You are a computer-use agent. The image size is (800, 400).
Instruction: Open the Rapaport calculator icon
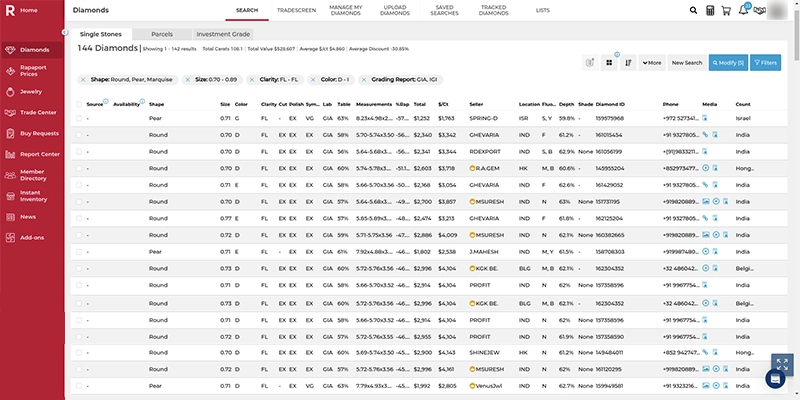tap(710, 10)
